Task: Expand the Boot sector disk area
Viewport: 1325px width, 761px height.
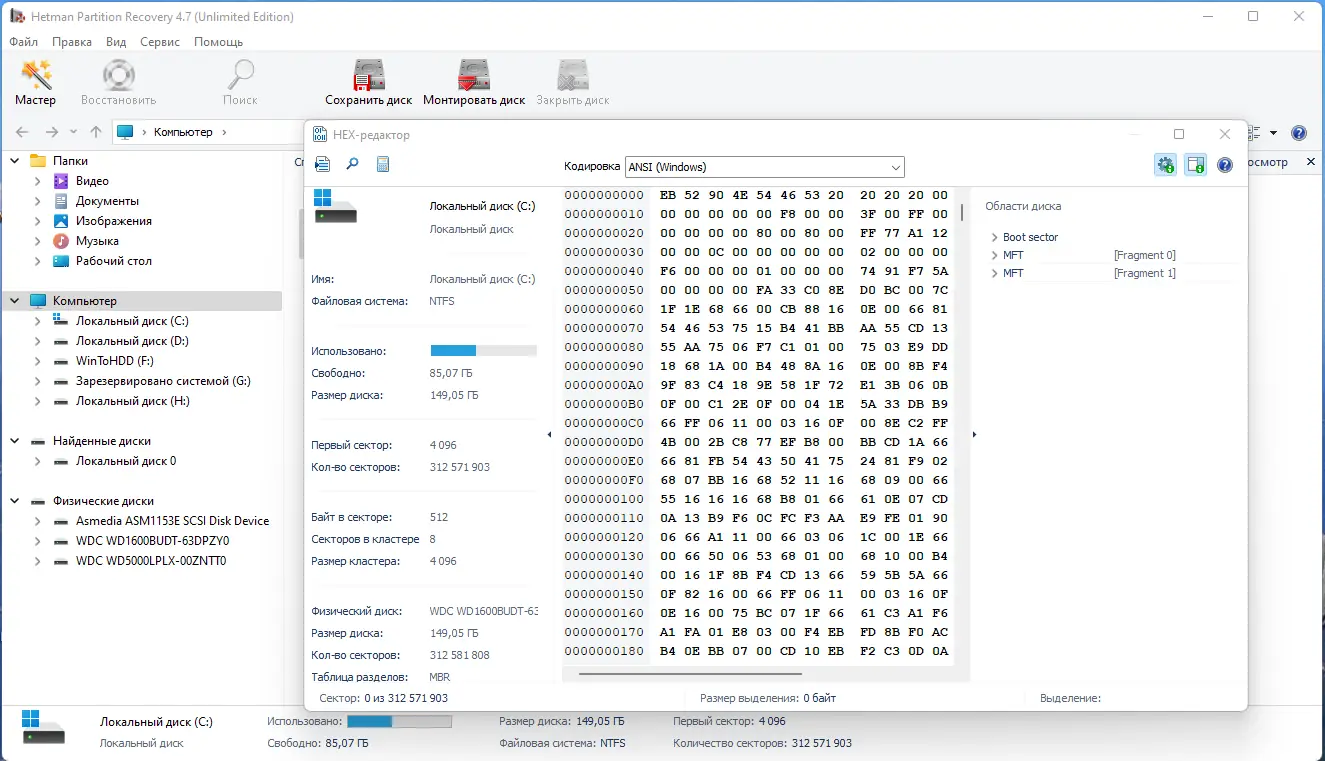Action: click(x=995, y=238)
